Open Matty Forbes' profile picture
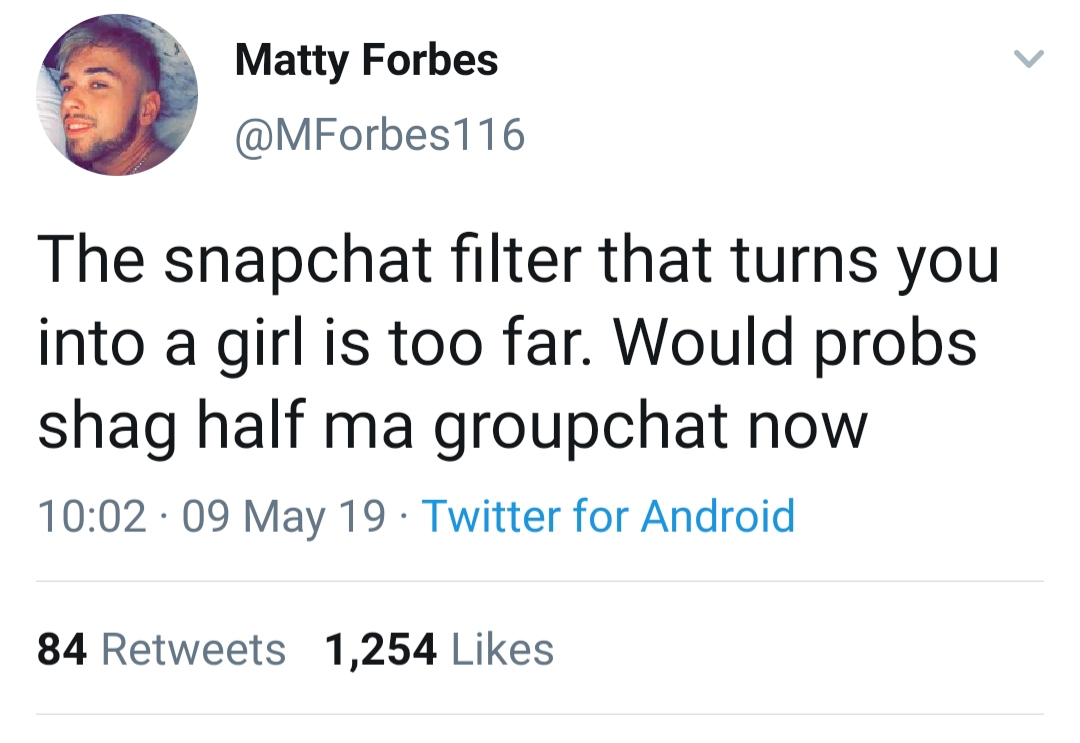This screenshot has height=743, width=1080. click(117, 95)
